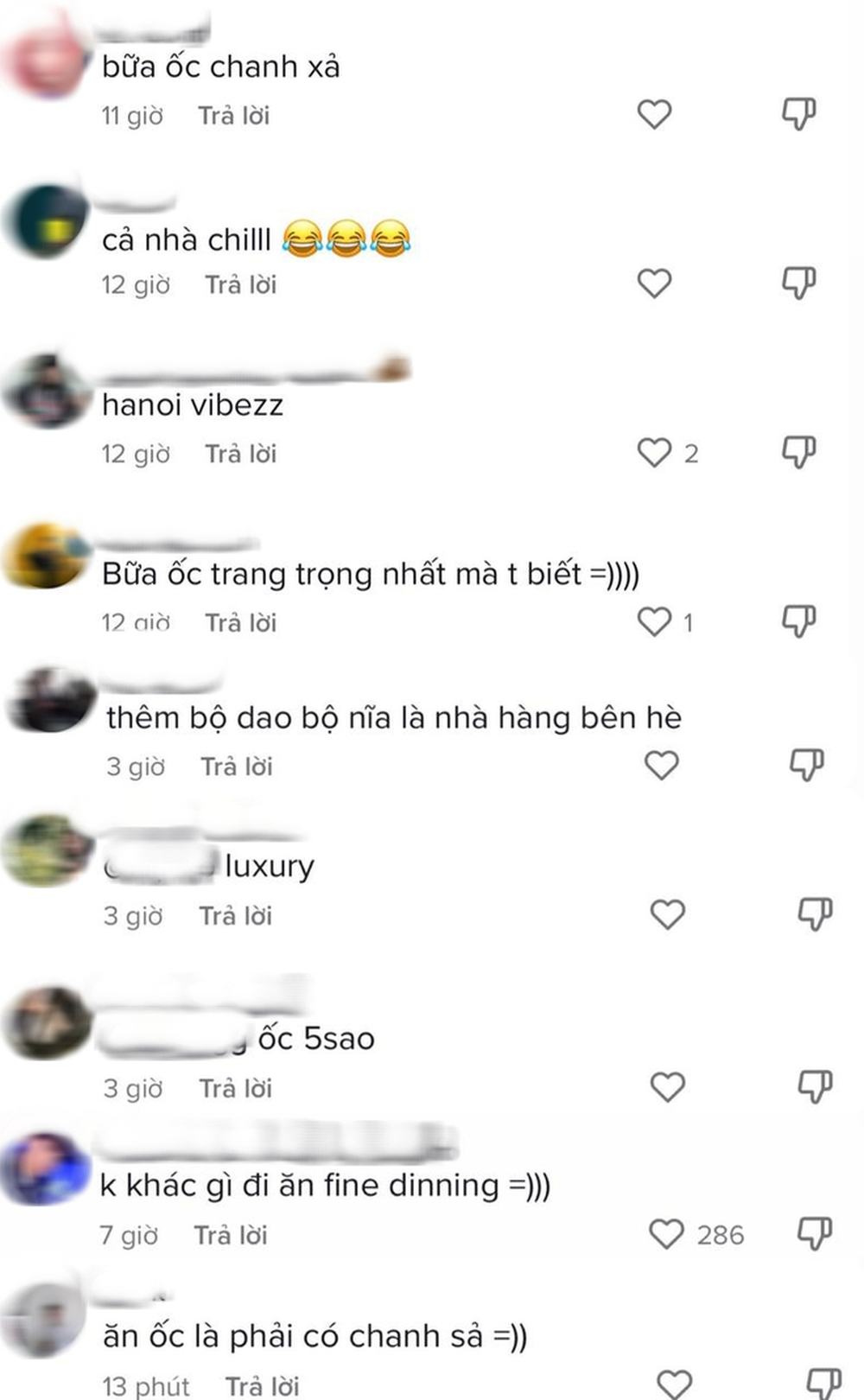Viewport: 864px width, 1400px height.
Task: Like the "ốc 5sao" comment
Action: click(667, 1087)
